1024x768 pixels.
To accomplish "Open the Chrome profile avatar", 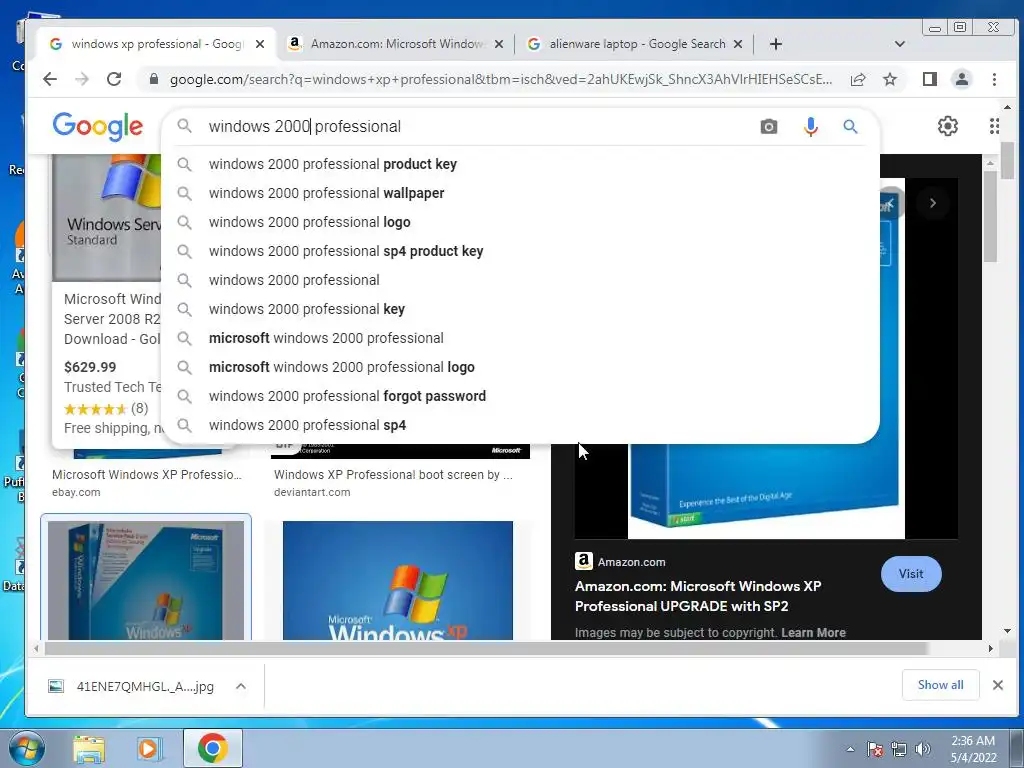I will coord(961,80).
